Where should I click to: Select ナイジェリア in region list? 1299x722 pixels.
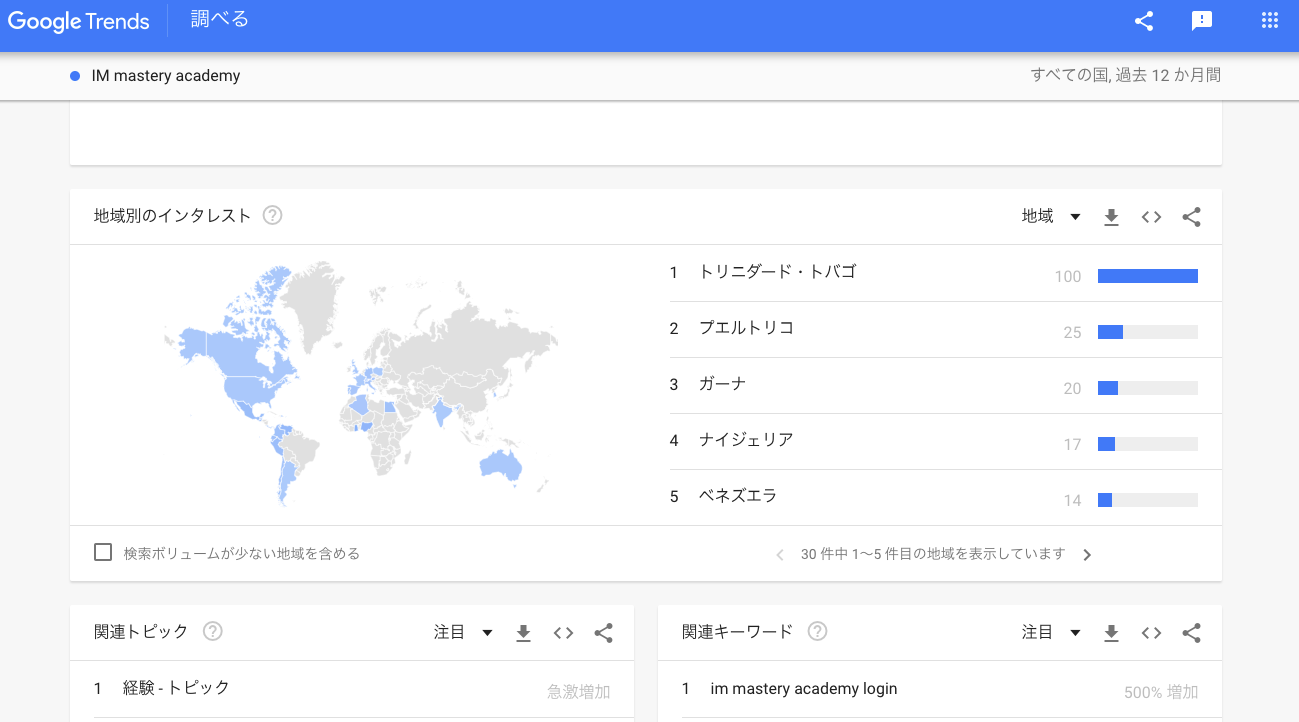(746, 440)
